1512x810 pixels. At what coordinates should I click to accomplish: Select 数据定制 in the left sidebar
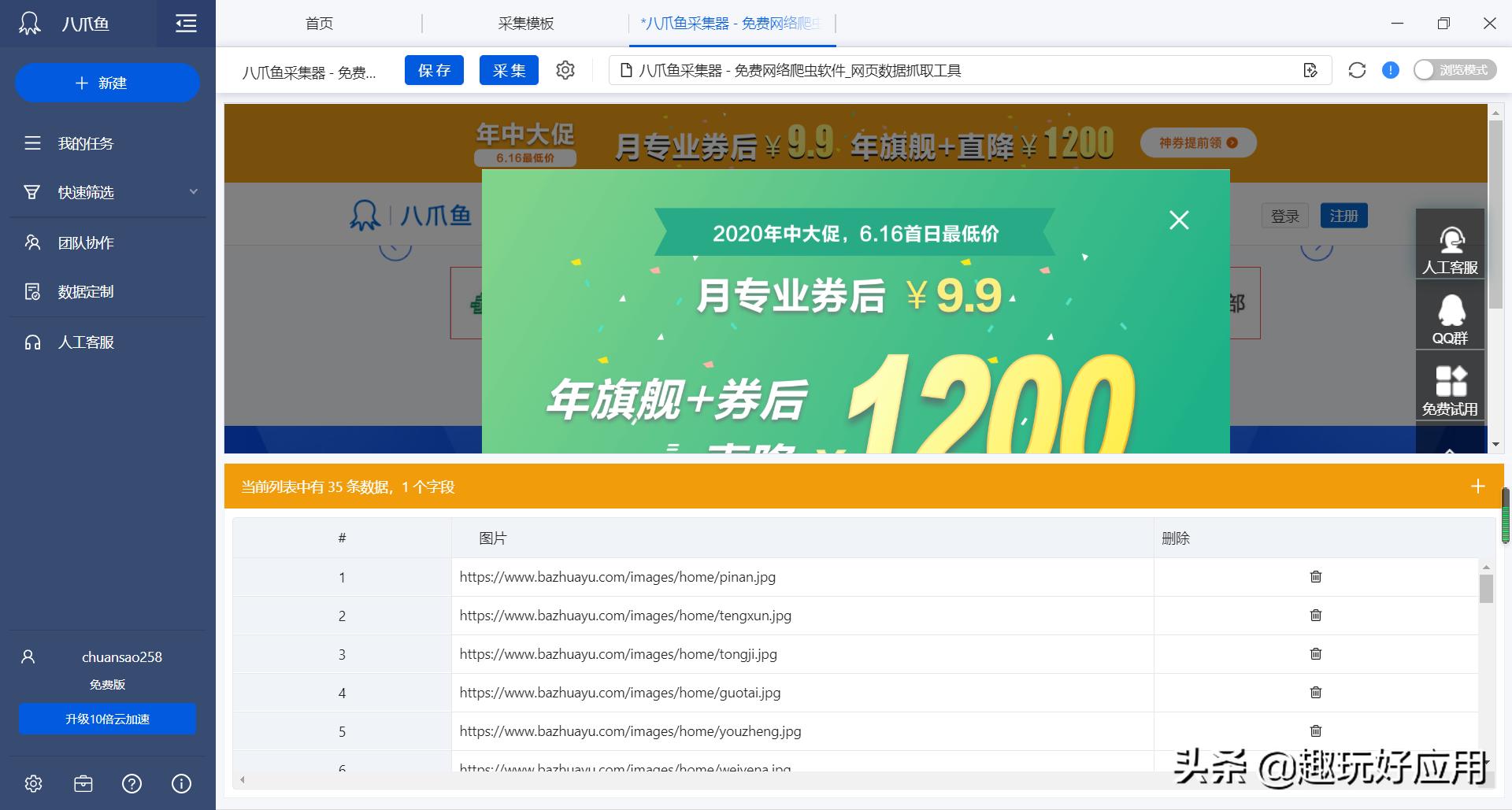(x=85, y=291)
